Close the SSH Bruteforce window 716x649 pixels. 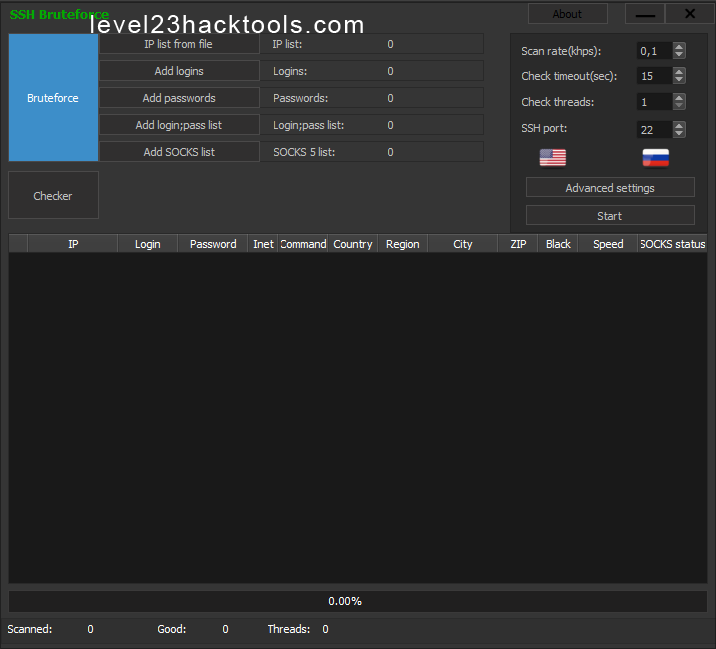[690, 14]
